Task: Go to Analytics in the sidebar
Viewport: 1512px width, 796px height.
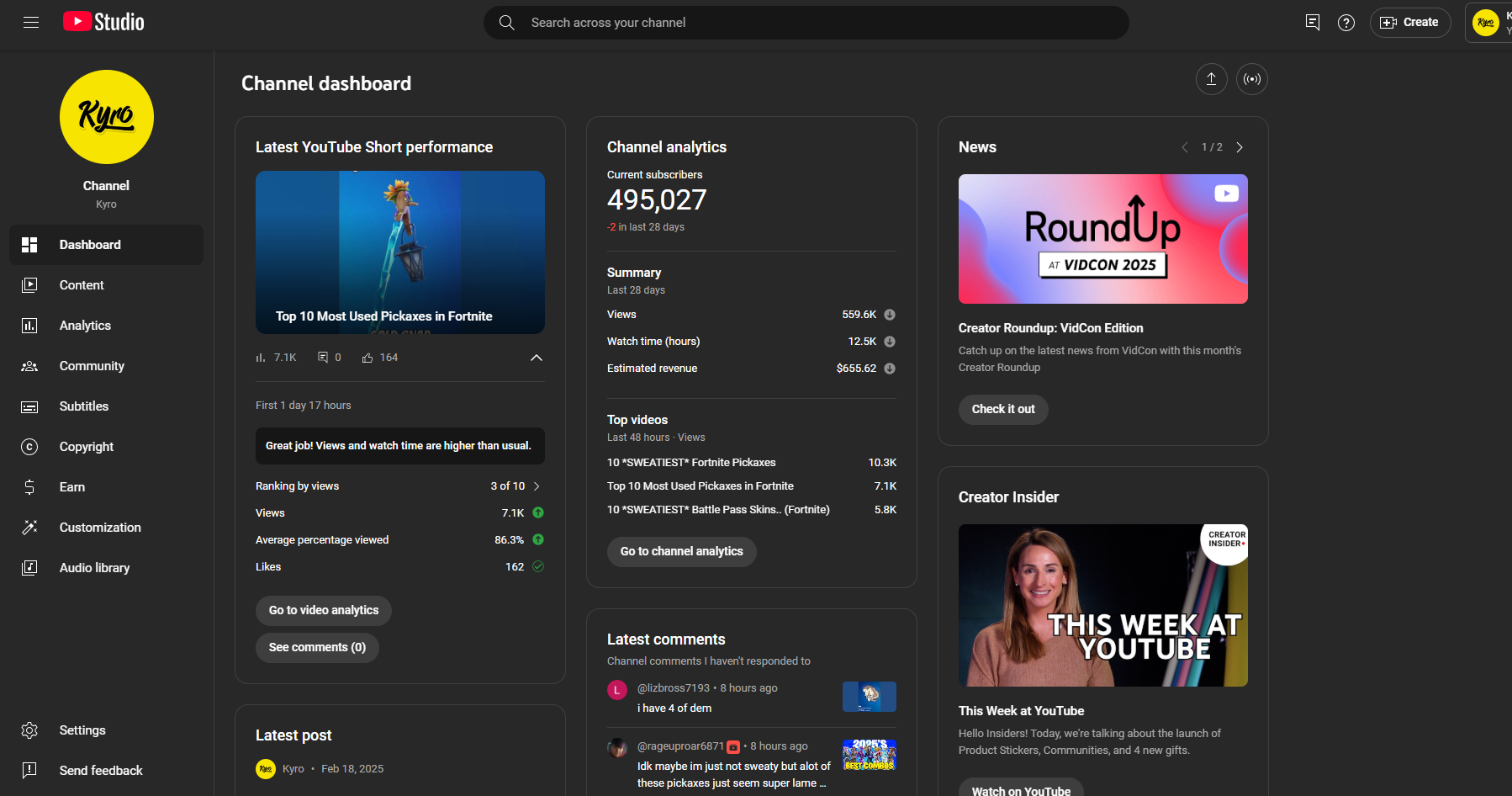Action: pyautogui.click(x=107, y=326)
